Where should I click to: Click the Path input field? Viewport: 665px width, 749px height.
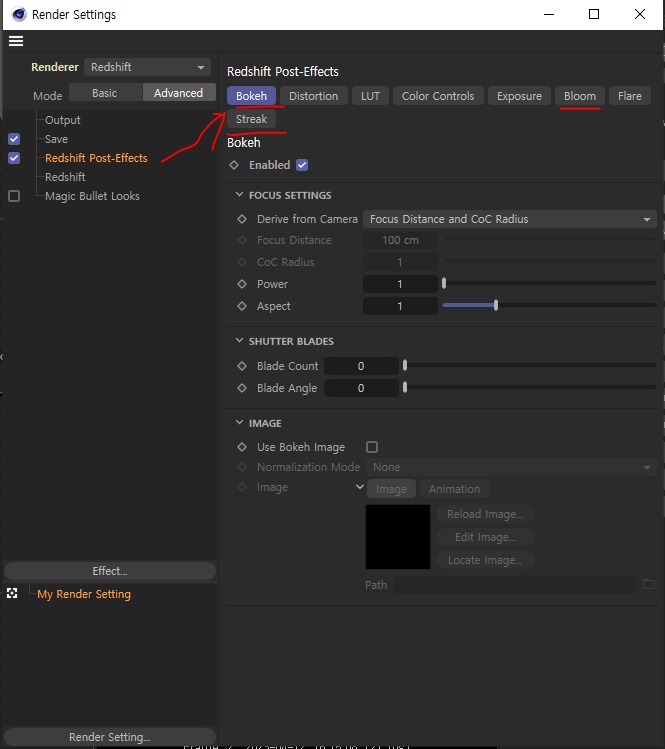click(515, 585)
